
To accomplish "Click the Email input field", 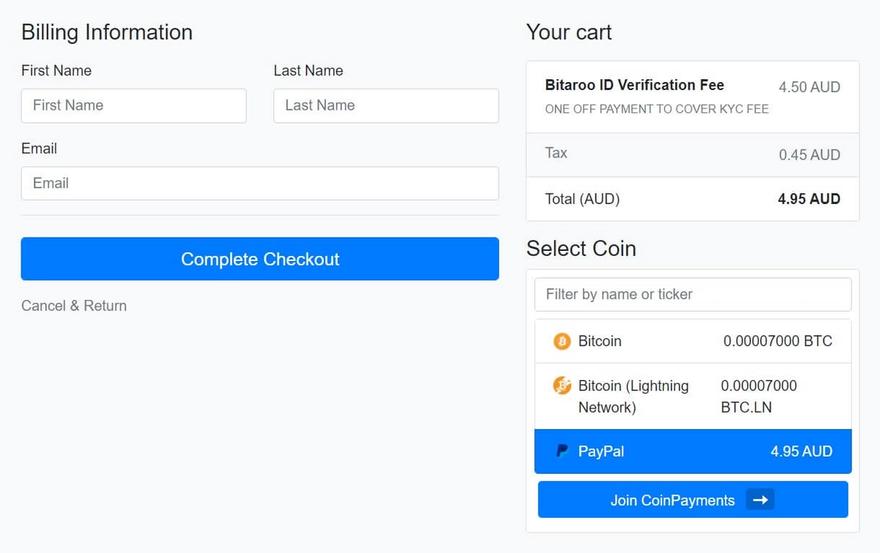I will [x=259, y=183].
